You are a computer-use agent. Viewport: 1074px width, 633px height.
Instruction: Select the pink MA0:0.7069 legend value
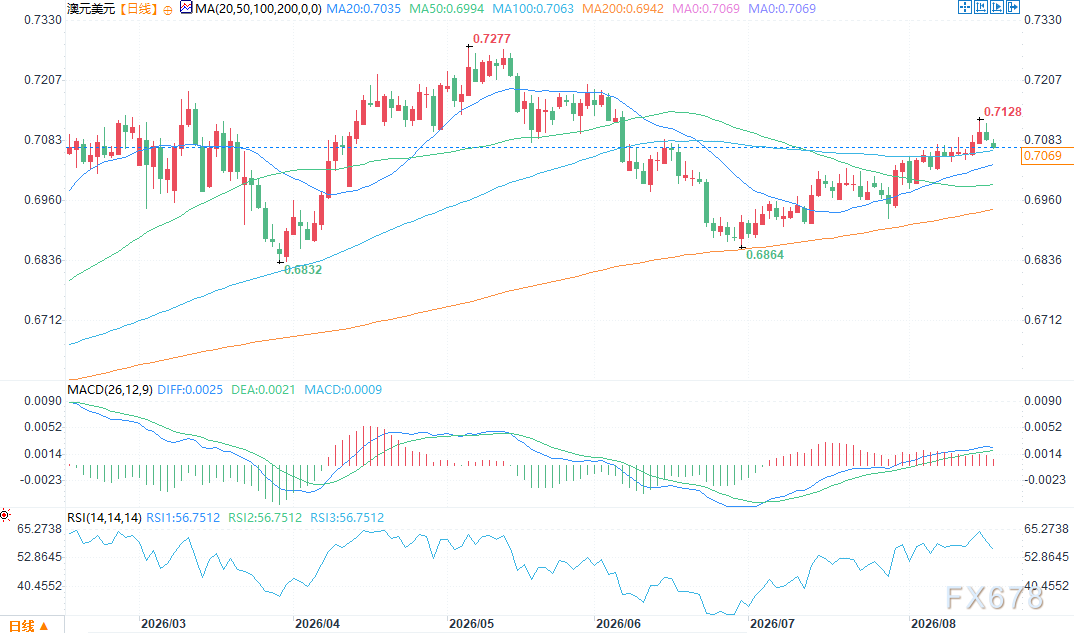(x=705, y=9)
